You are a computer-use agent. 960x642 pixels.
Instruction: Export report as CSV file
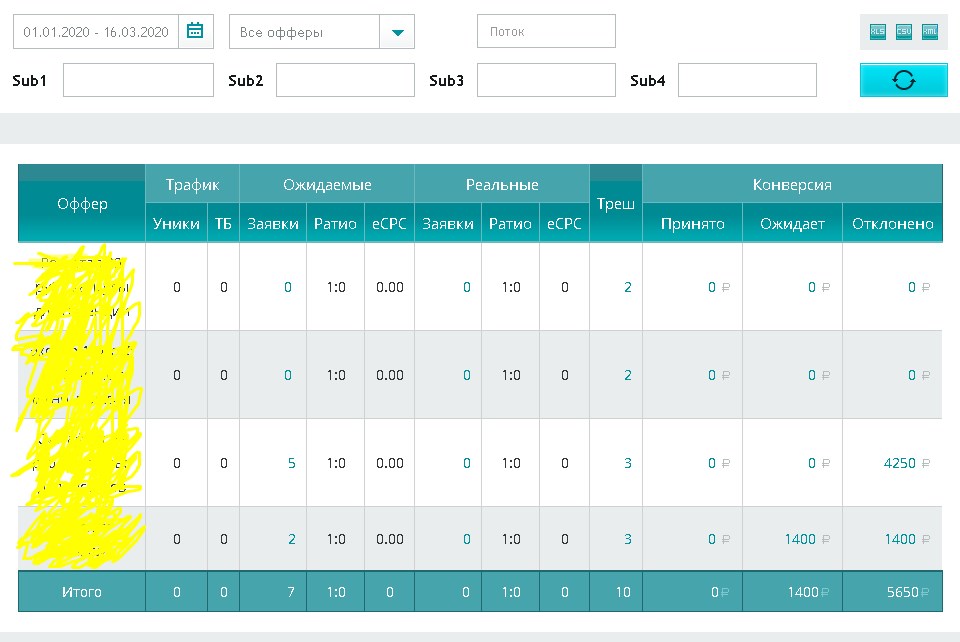904,32
